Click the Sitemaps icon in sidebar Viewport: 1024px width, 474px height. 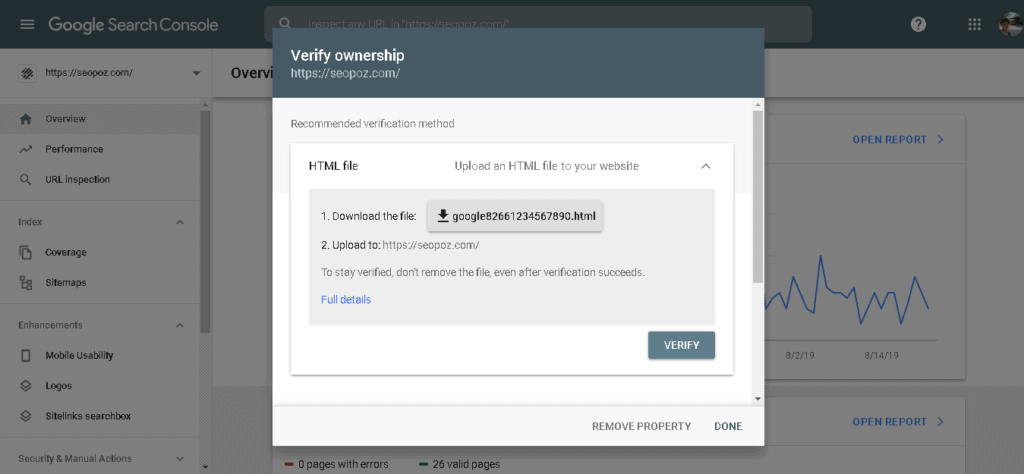(25, 283)
